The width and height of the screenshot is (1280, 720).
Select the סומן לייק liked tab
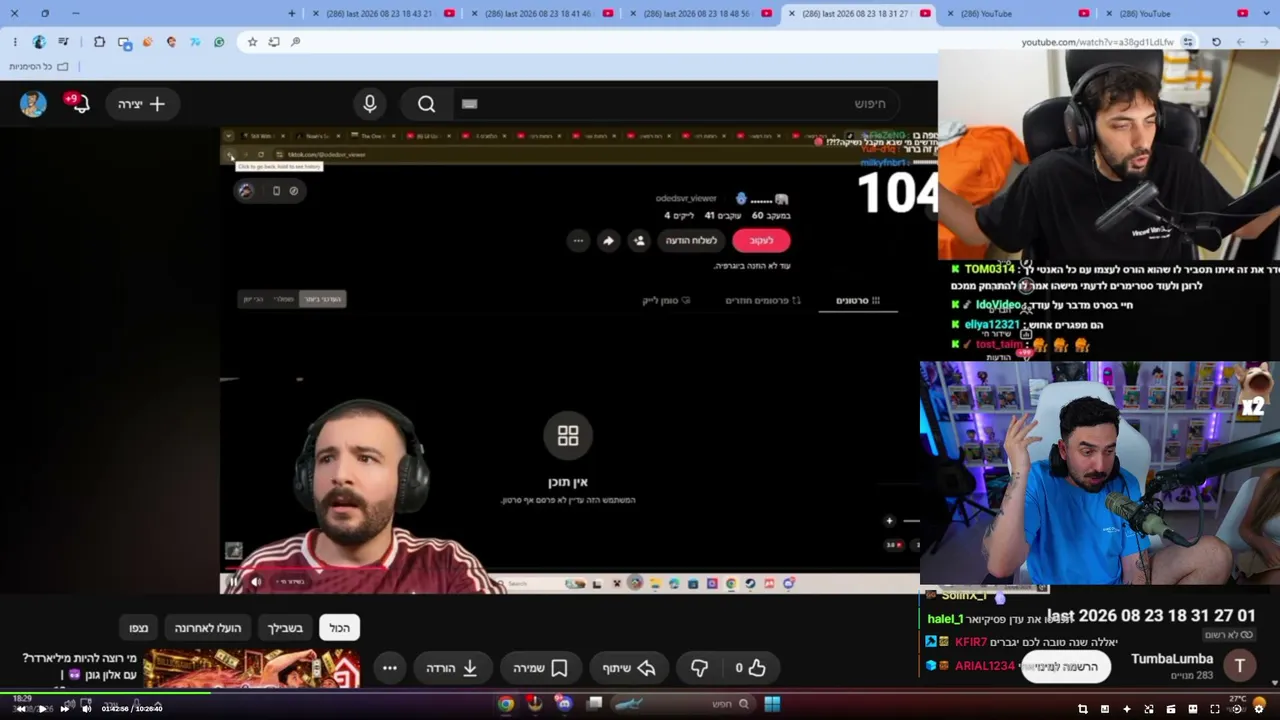pos(666,300)
